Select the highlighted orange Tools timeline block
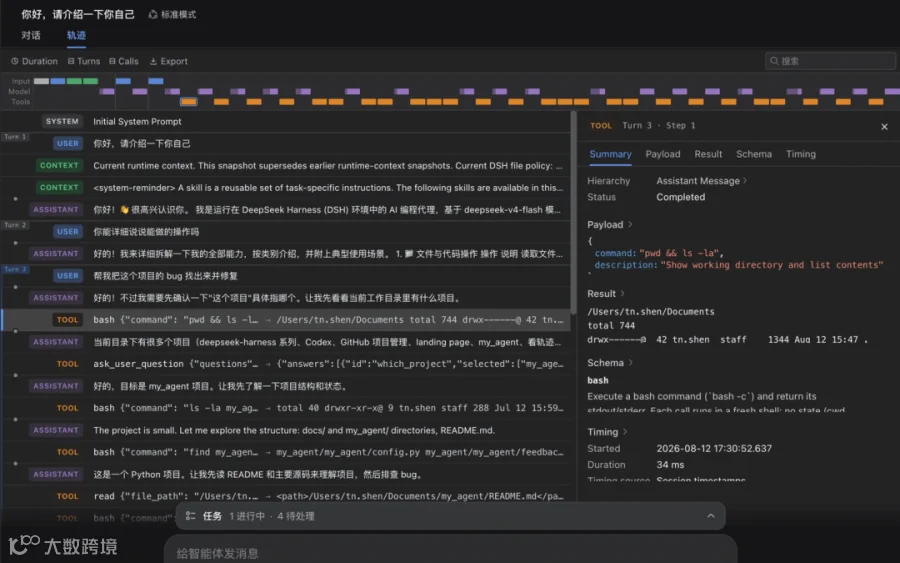This screenshot has height=563, width=900. [x=189, y=102]
